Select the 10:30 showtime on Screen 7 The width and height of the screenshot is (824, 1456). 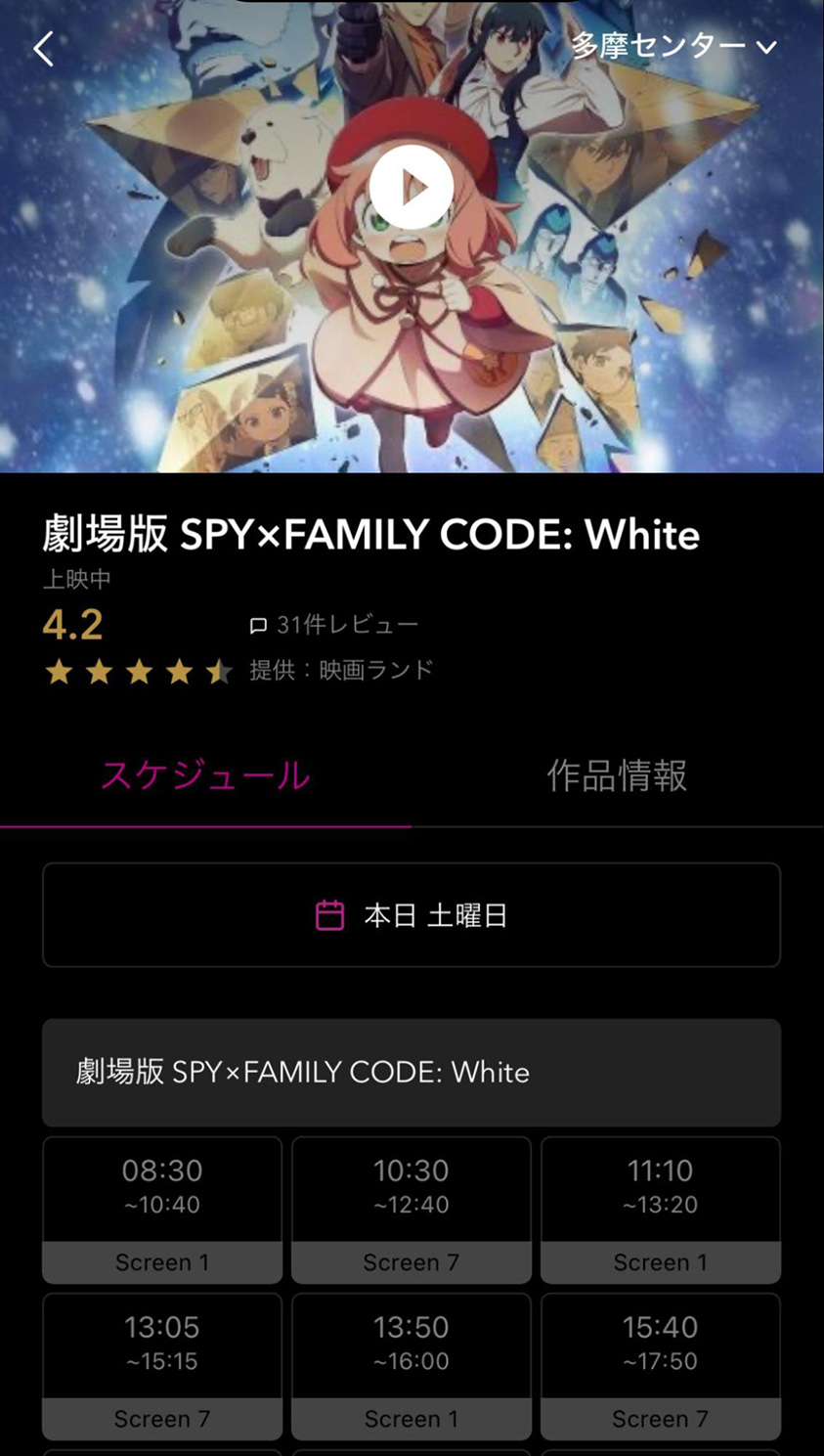[412, 1210]
